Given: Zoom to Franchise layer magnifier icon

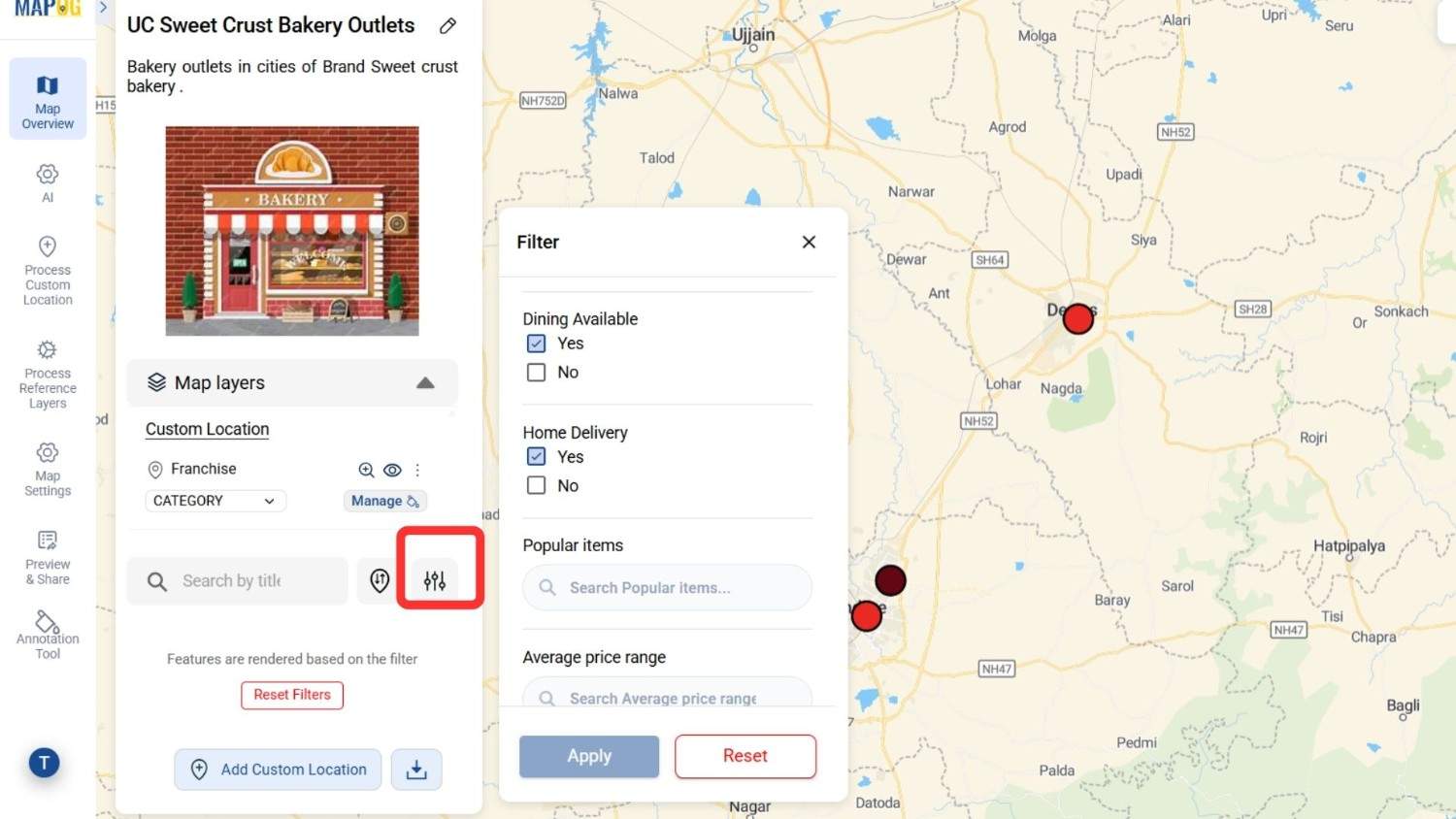Looking at the screenshot, I should pos(366,470).
